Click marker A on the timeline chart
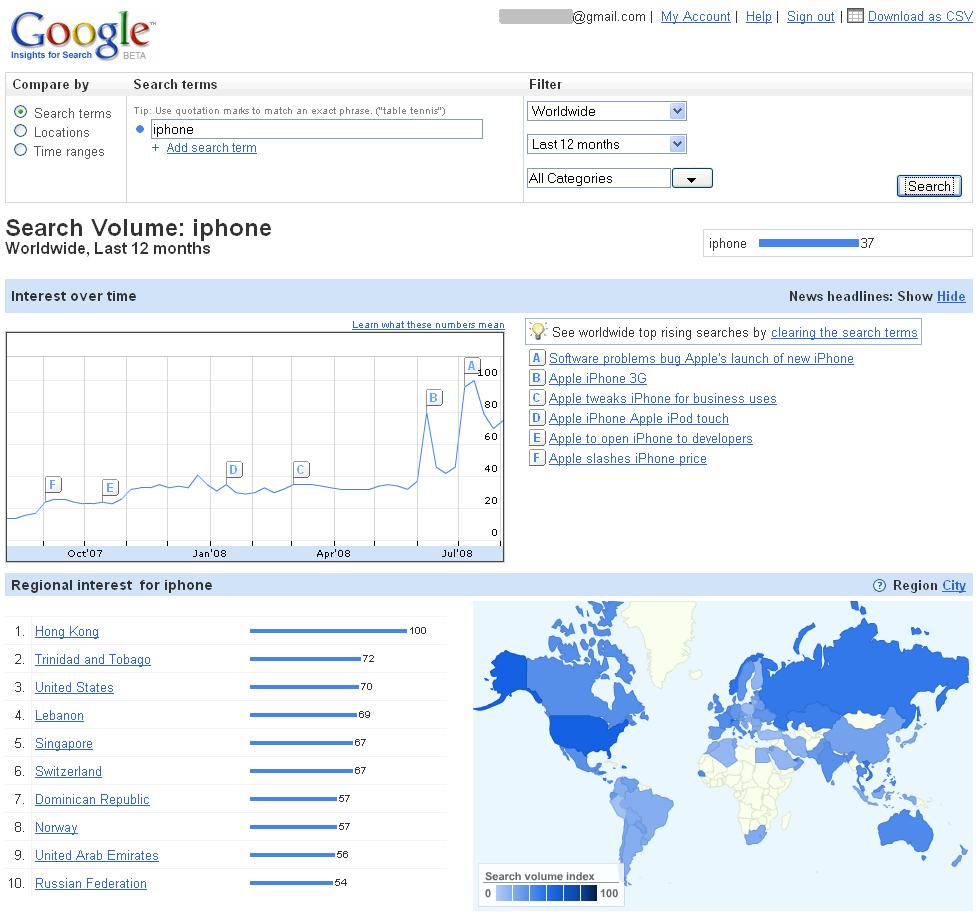Image resolution: width=980 pixels, height=918 pixels. (x=472, y=366)
